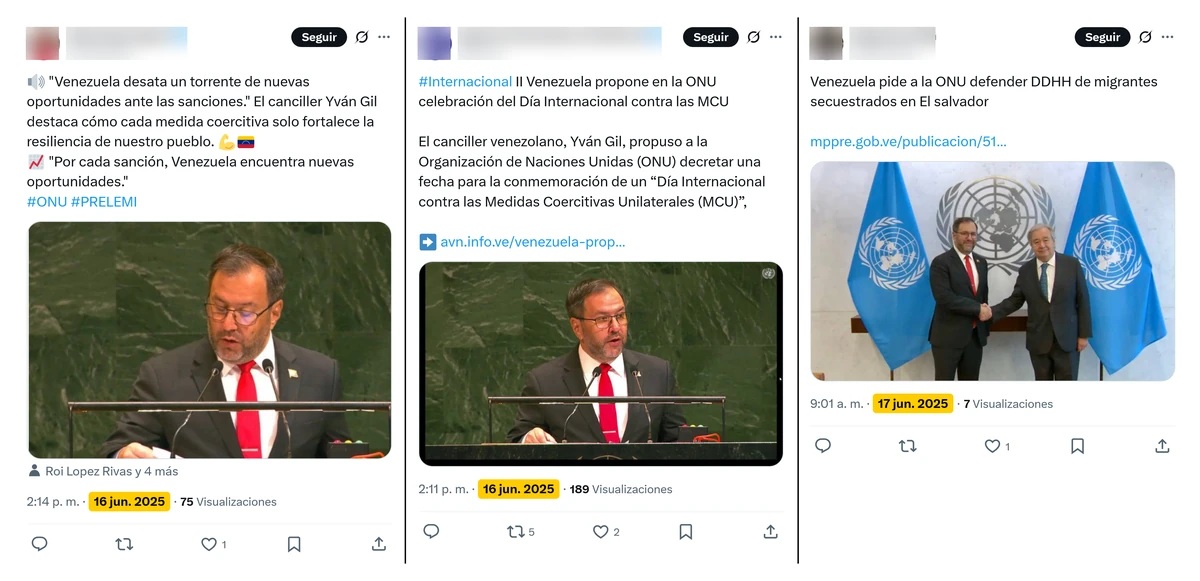This screenshot has width=1200, height=581.
Task: Repost the middle post with 5 reposts
Action: pyautogui.click(x=520, y=532)
